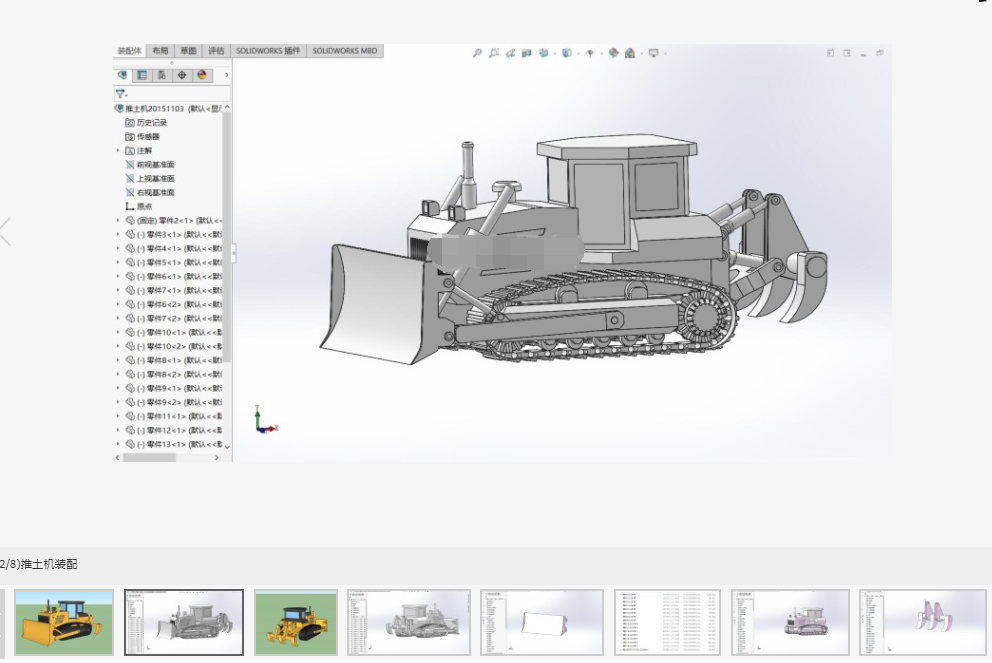Expand the 零件13<1> tree node
The image size is (992, 663).
click(x=118, y=444)
